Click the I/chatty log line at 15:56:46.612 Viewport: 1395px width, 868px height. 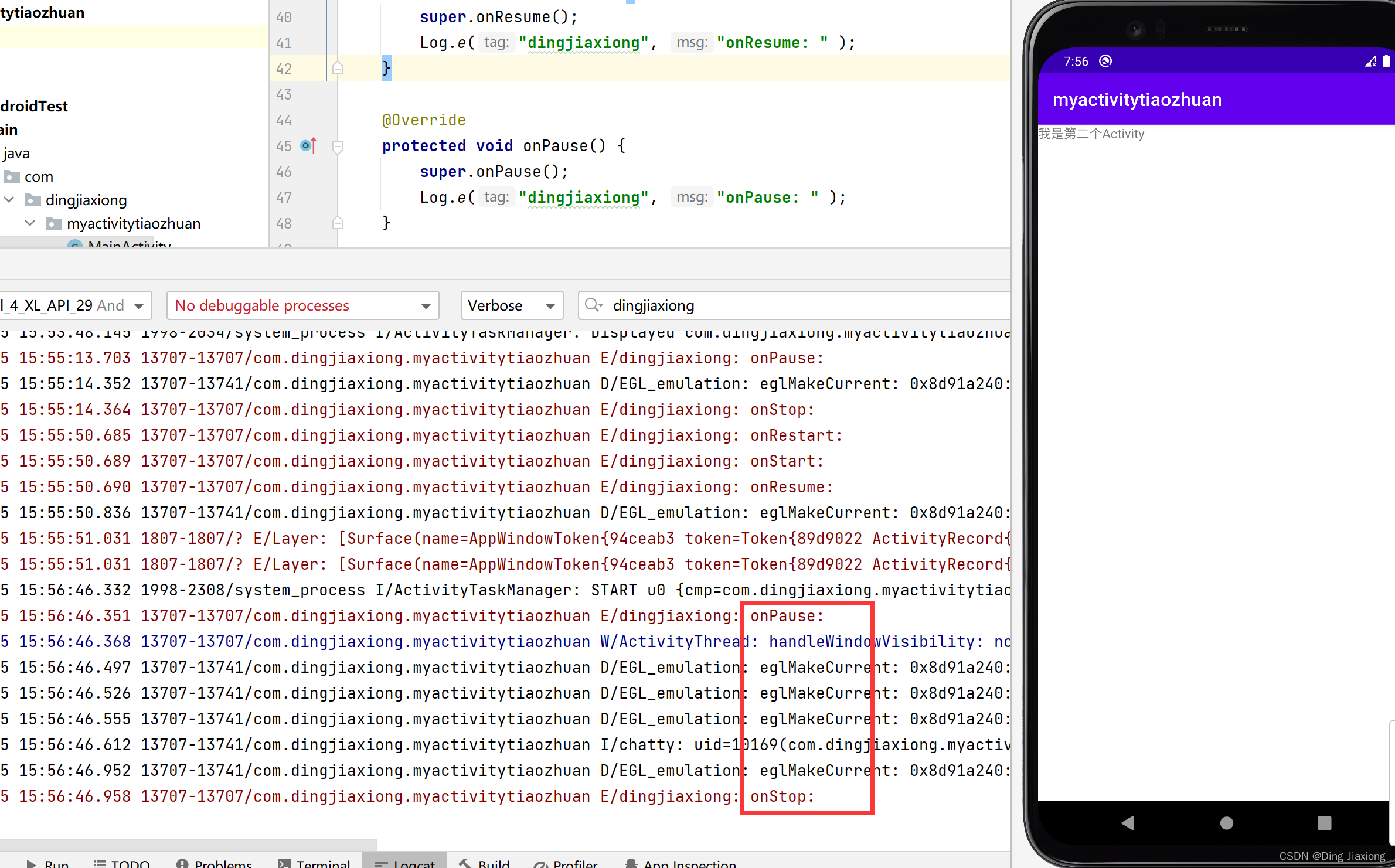(505, 745)
